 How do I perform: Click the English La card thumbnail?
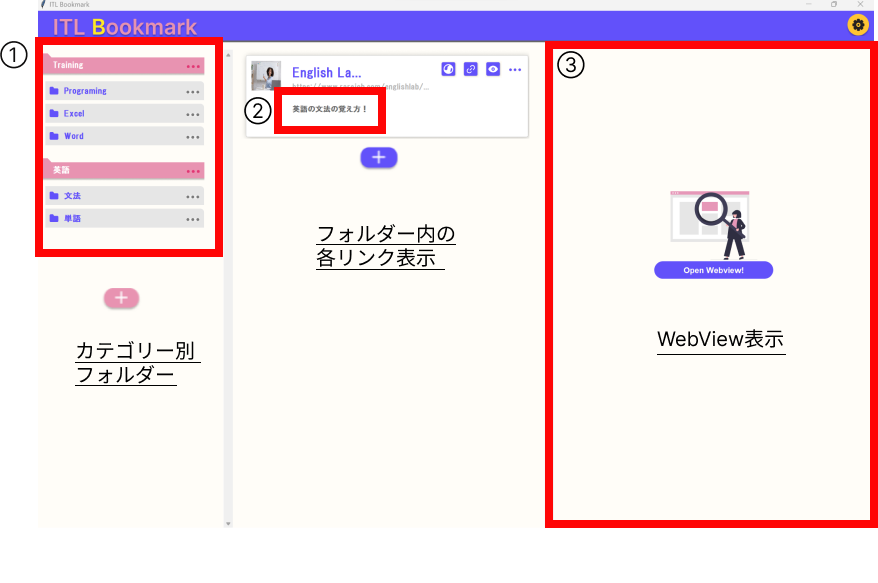click(266, 76)
